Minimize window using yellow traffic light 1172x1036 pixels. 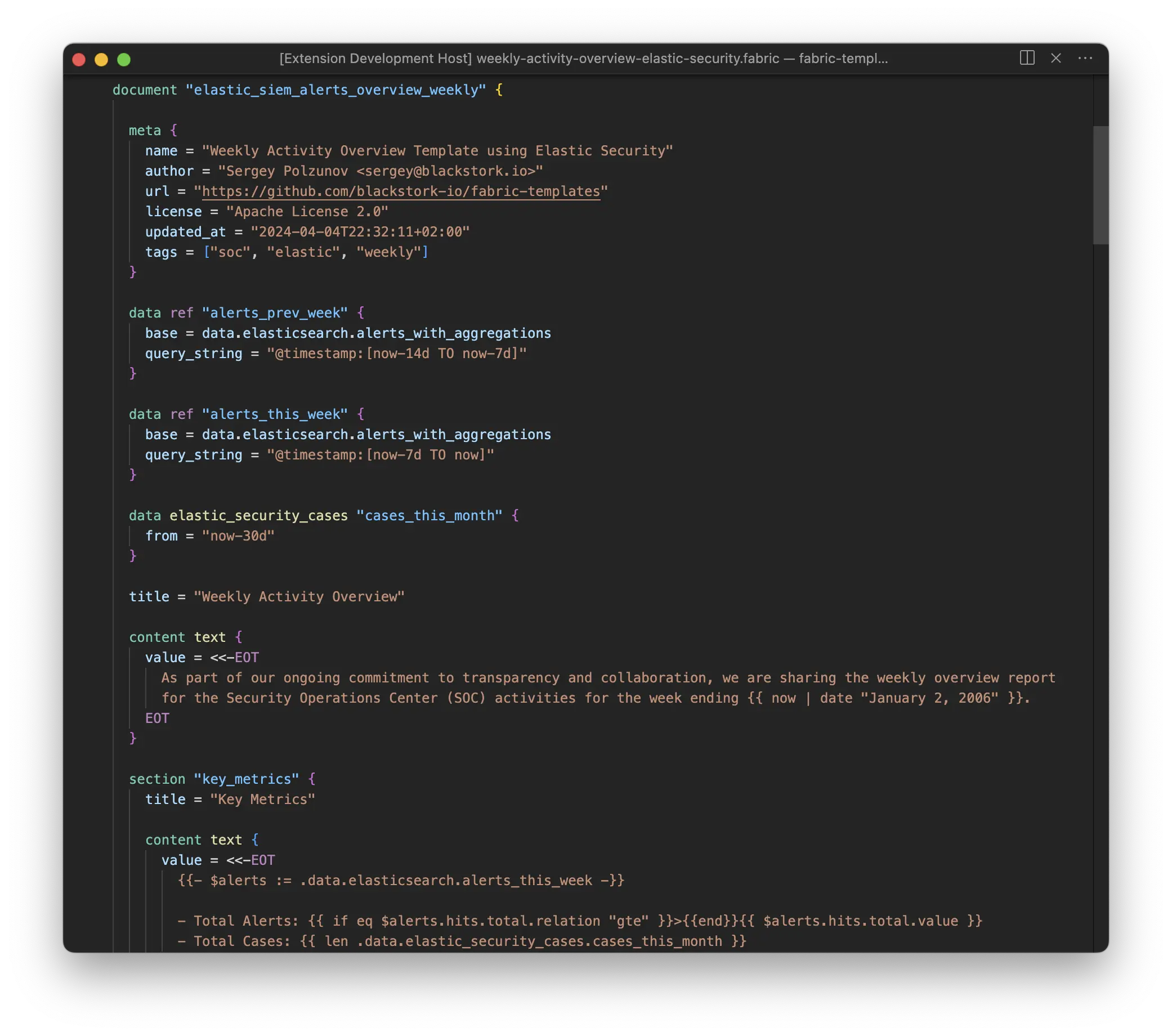(x=101, y=59)
